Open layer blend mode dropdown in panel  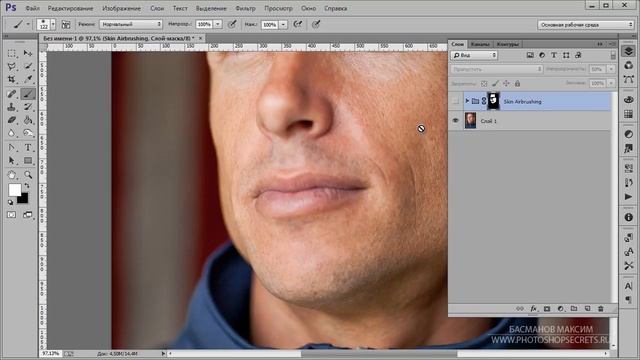(497, 69)
